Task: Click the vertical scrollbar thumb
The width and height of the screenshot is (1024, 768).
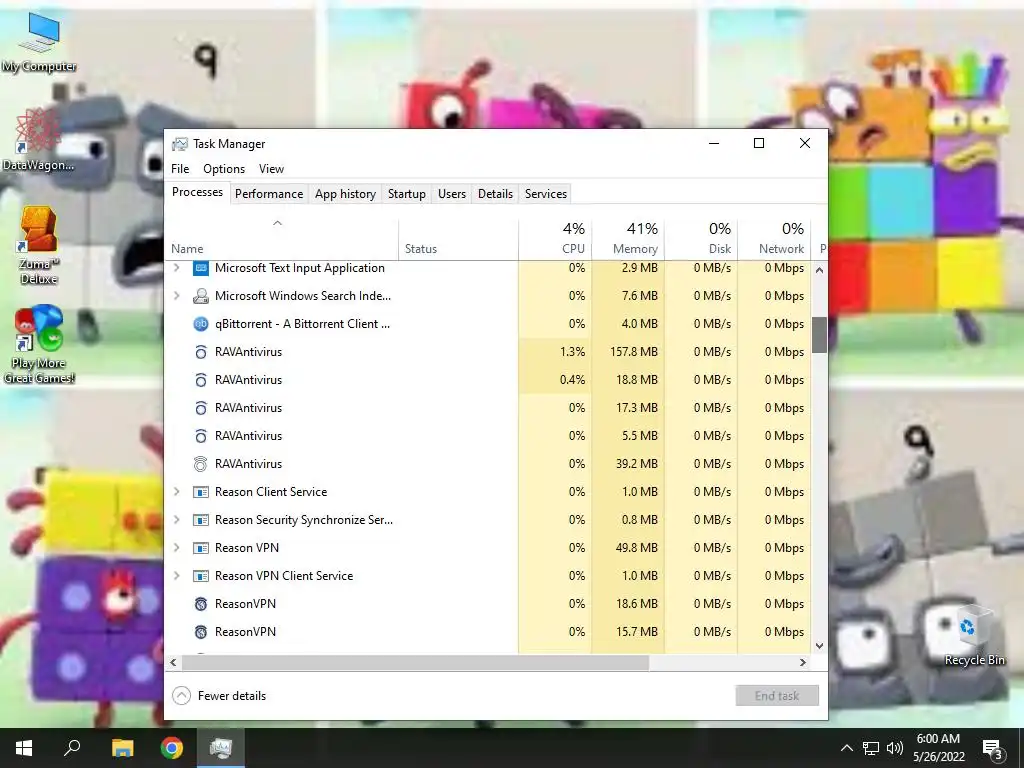Action: (820, 335)
